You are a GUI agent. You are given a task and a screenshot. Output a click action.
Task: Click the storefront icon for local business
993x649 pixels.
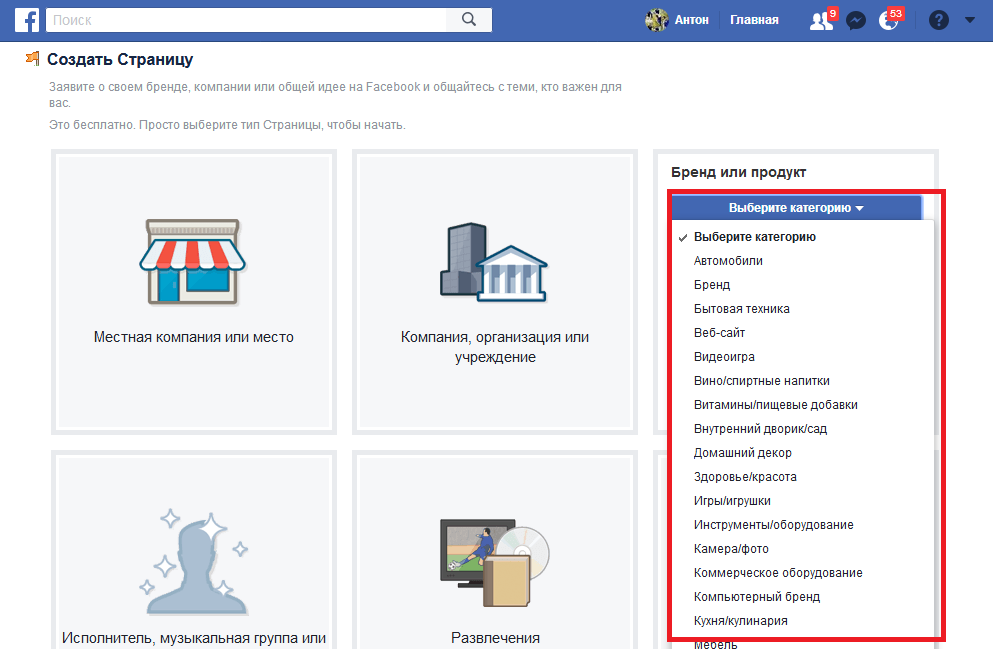pyautogui.click(x=190, y=260)
